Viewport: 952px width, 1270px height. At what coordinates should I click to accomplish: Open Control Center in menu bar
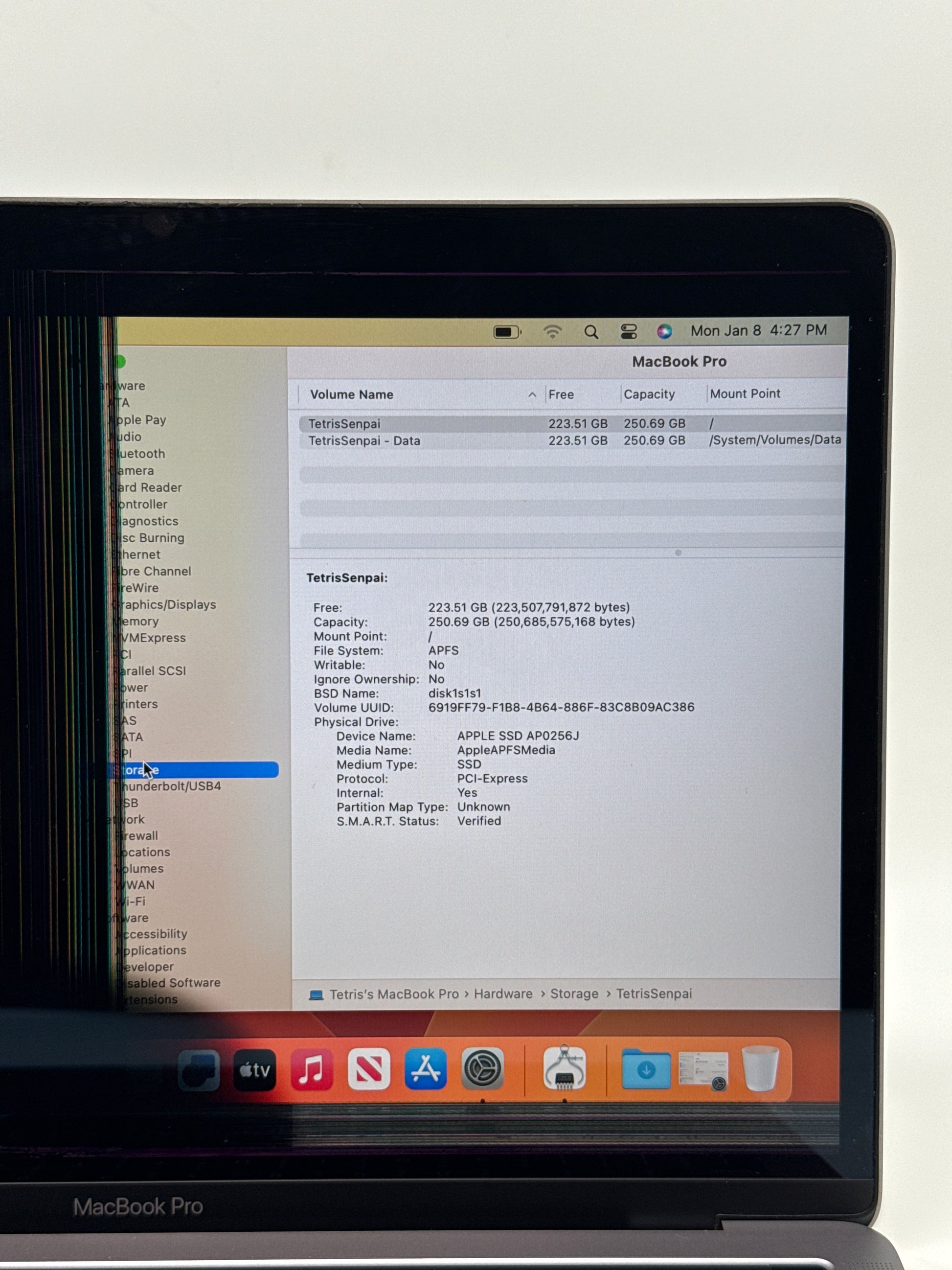[628, 332]
